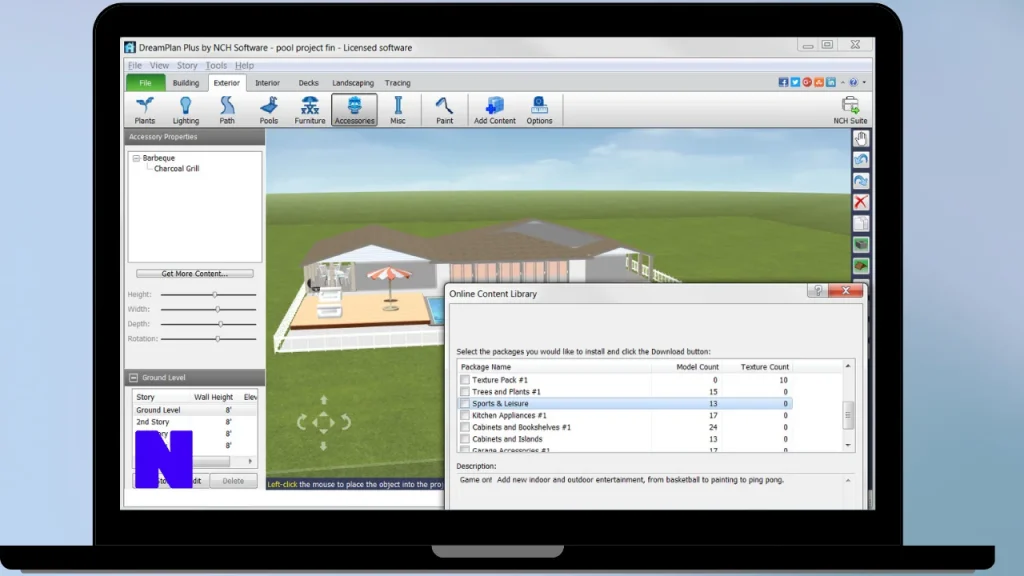Click Get More Content button
Viewport: 1024px width, 576px height.
195,274
